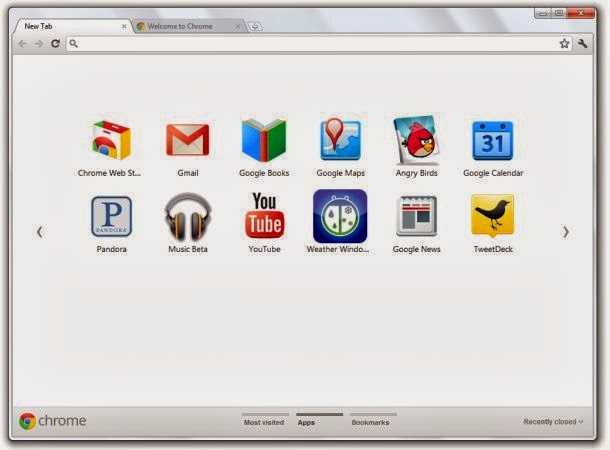
Task: Click the back navigation arrow
Action: click(23, 44)
